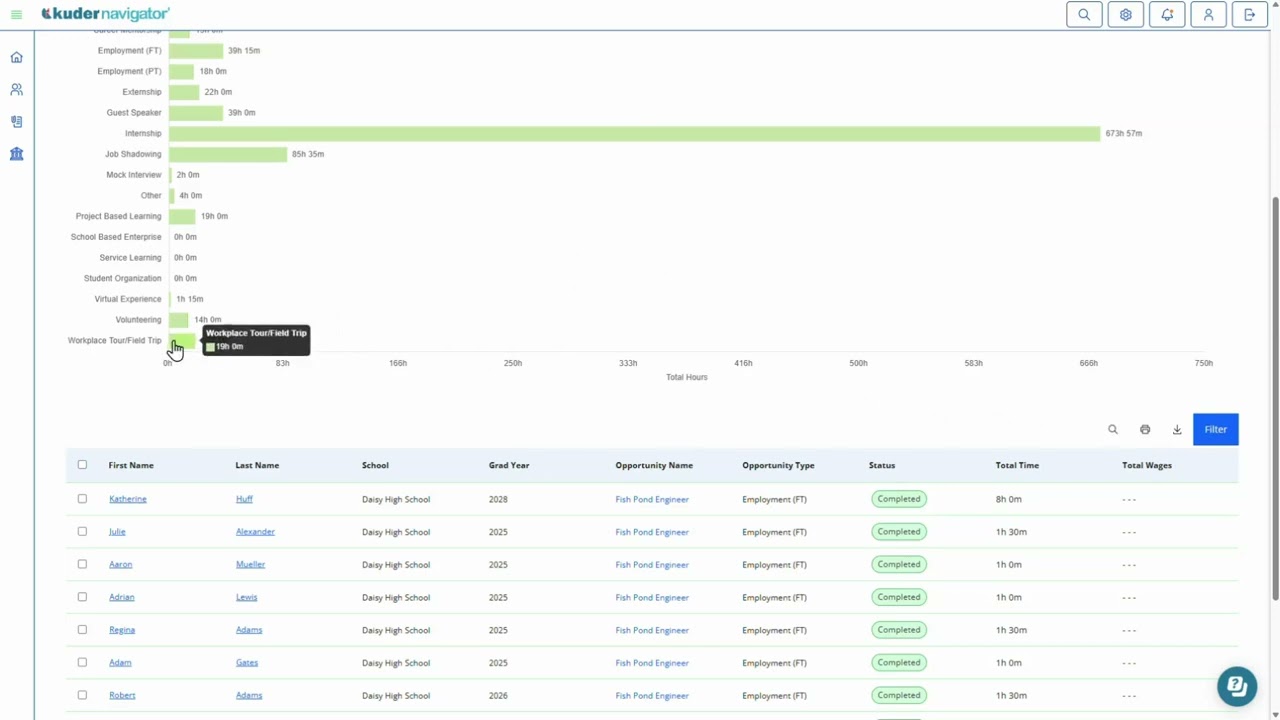This screenshot has height=720, width=1280.
Task: Sort by Grad Year column header
Action: (509, 465)
